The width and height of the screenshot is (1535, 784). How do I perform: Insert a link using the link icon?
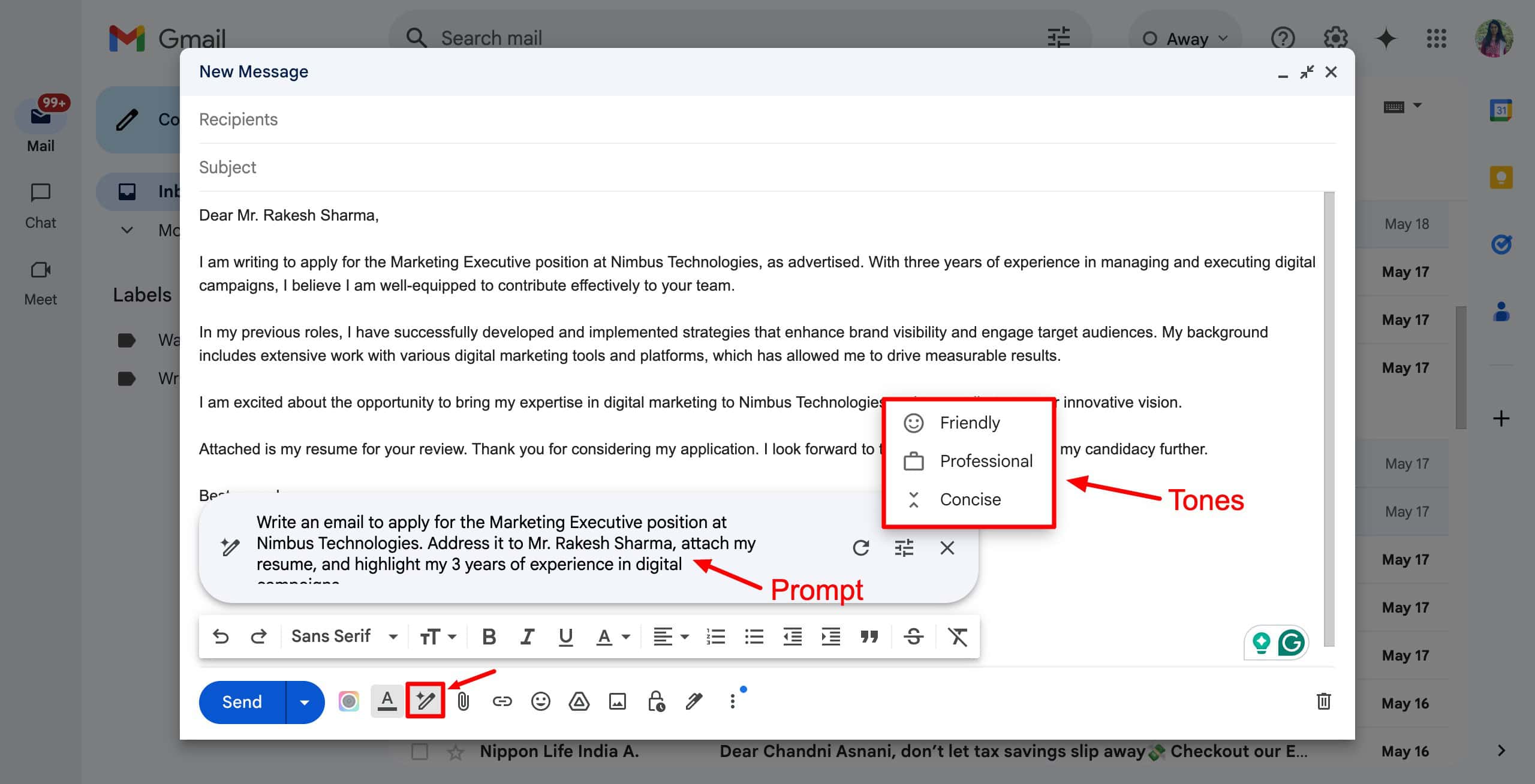[x=502, y=701]
